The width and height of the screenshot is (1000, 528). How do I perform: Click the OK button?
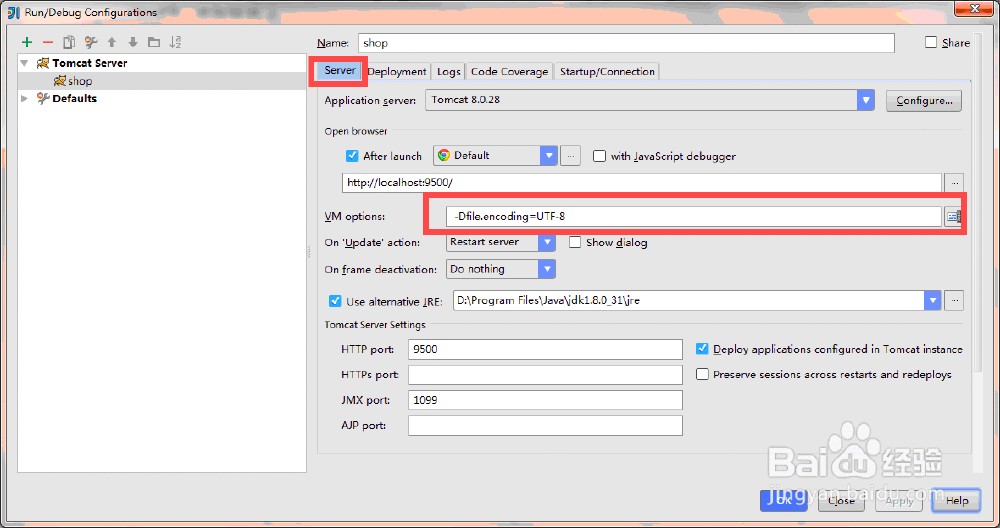tap(784, 500)
